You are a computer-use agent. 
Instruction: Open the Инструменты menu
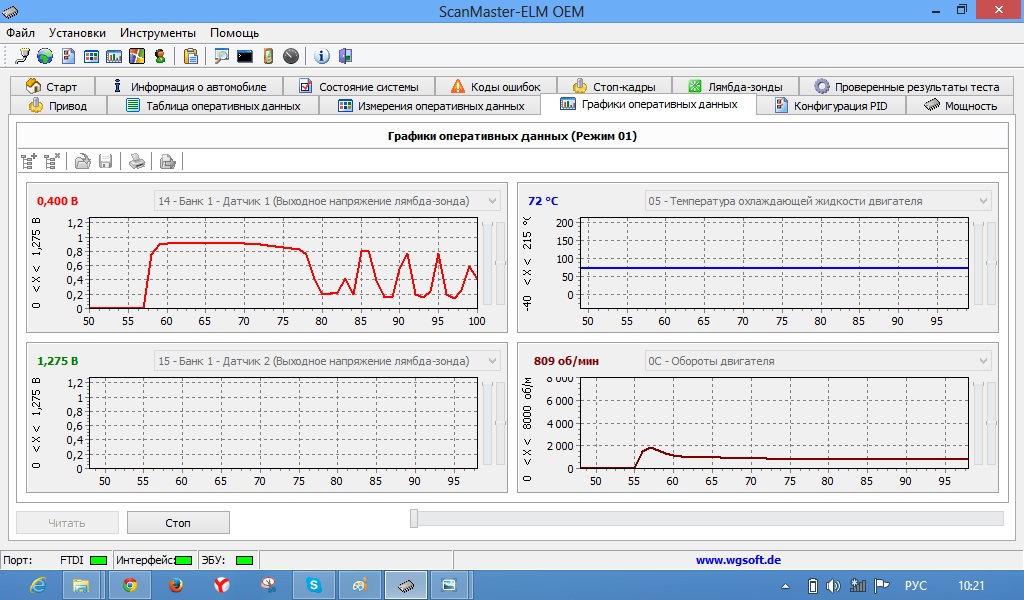[158, 33]
